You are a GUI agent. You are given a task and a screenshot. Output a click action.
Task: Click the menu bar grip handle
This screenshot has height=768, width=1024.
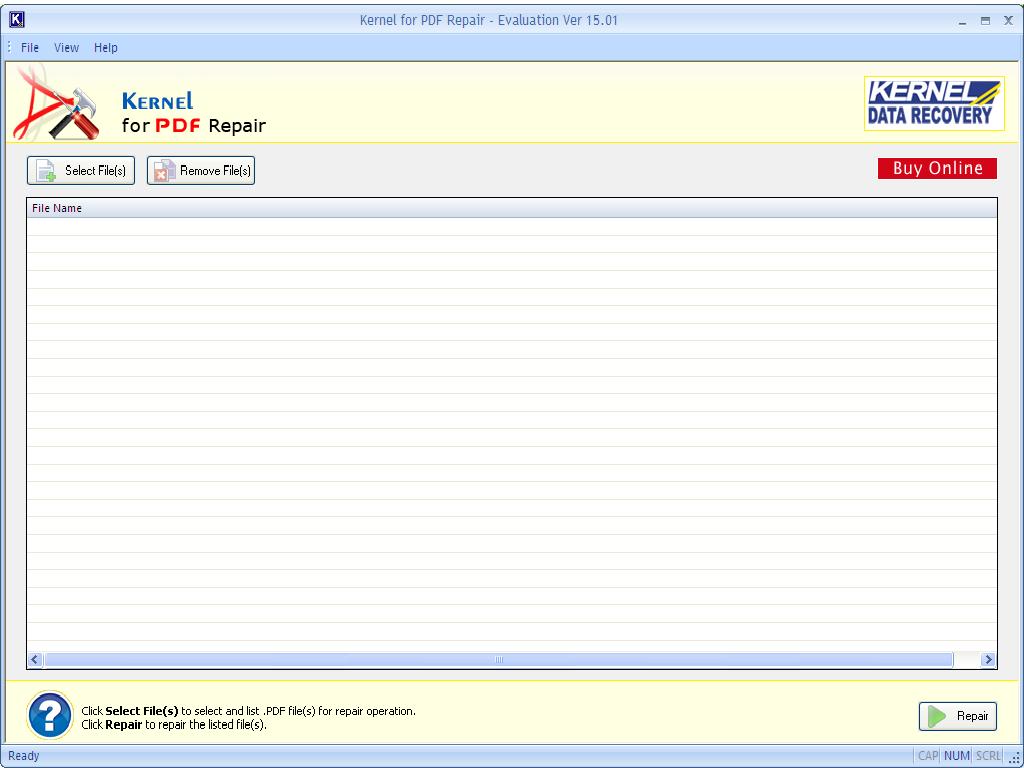[10, 48]
